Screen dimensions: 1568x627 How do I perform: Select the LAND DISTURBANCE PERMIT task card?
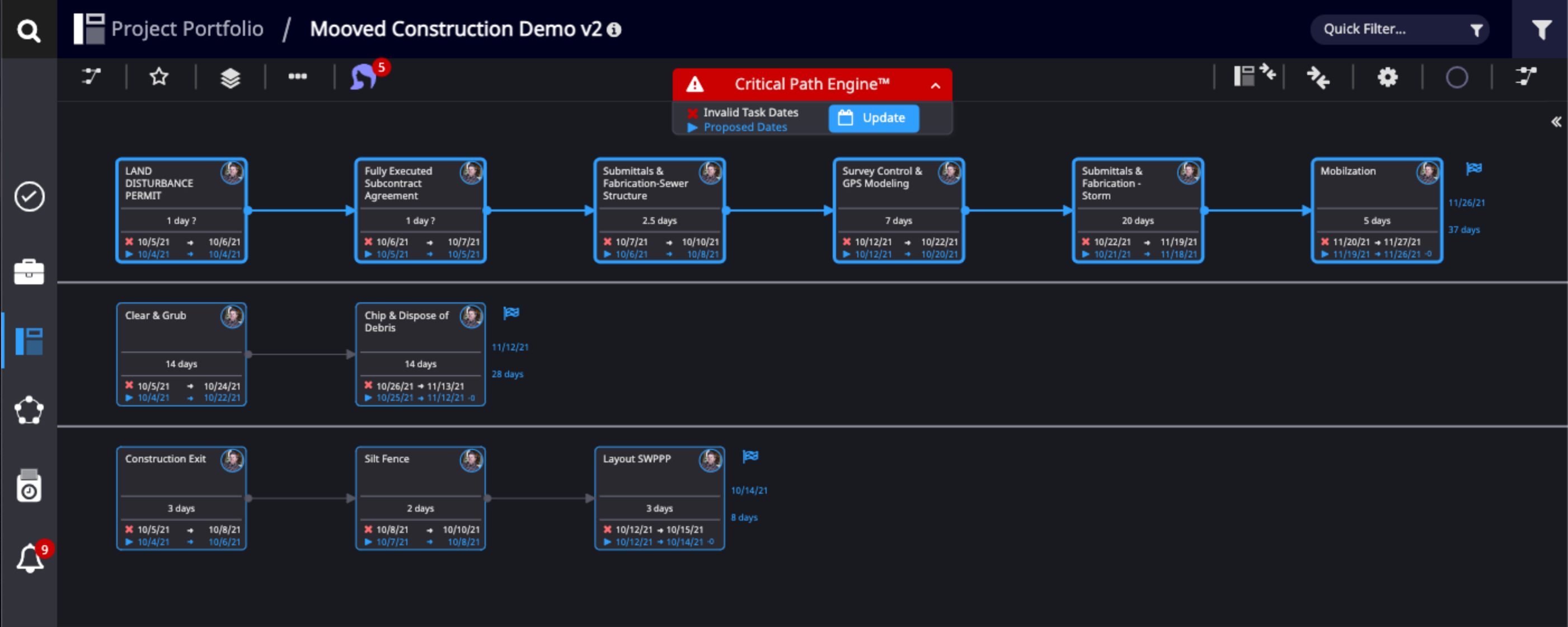pyautogui.click(x=181, y=210)
